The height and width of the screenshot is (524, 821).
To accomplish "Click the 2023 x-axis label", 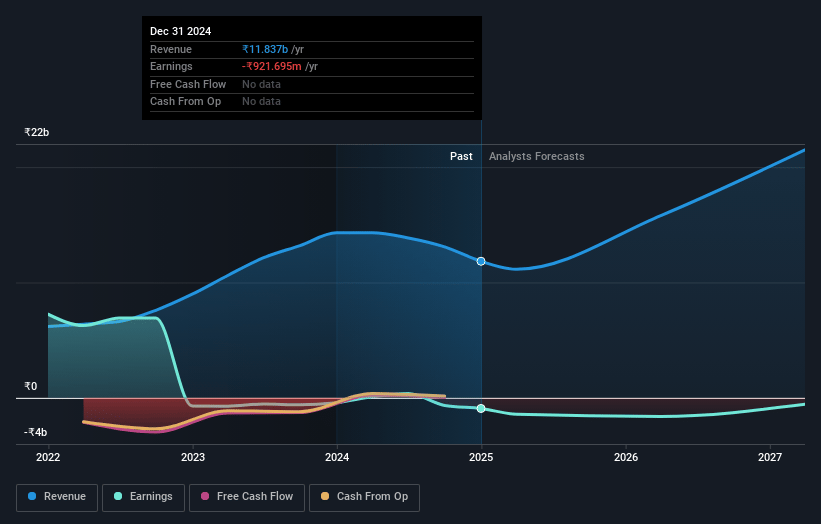I will point(193,457).
